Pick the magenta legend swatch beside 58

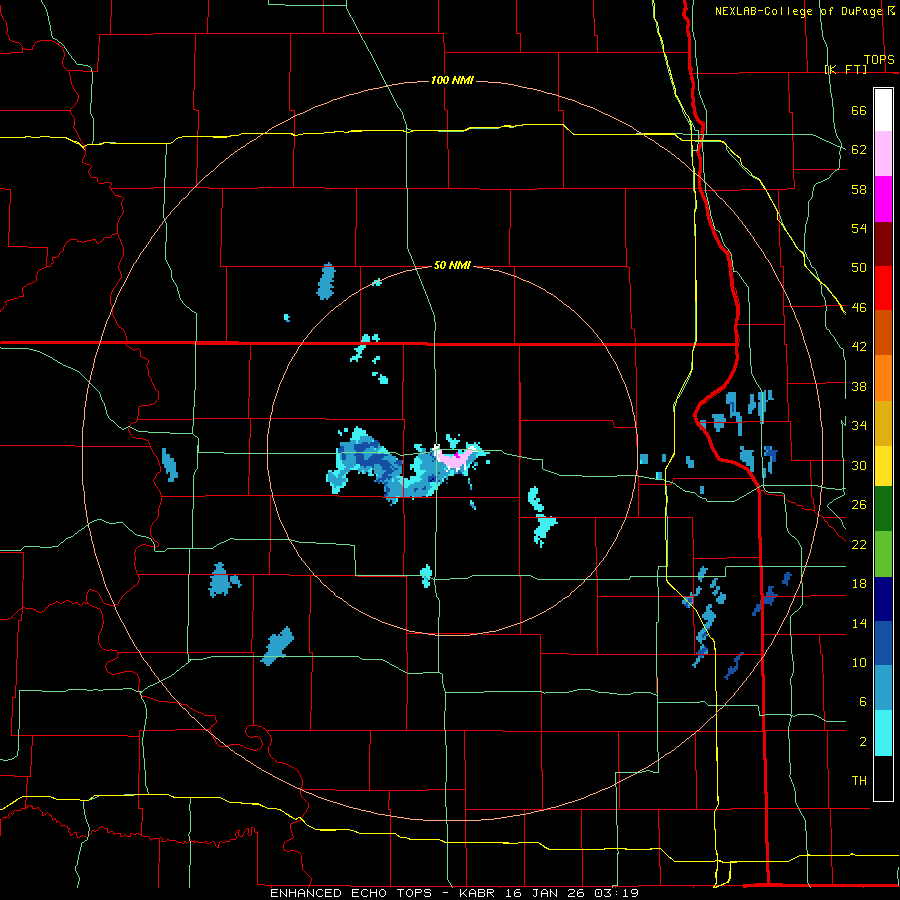[x=883, y=199]
